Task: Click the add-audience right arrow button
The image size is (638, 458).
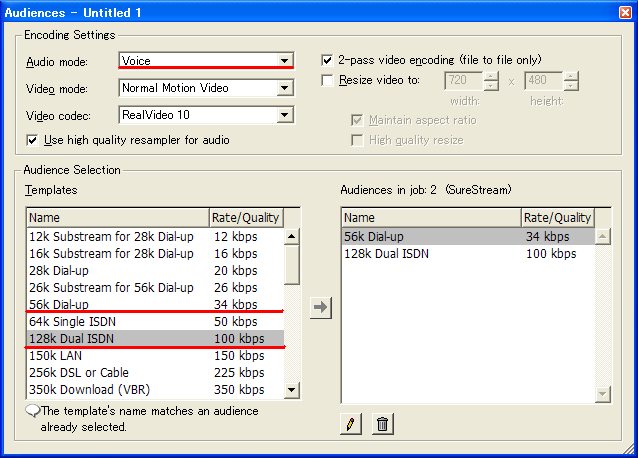Action: pyautogui.click(x=321, y=308)
